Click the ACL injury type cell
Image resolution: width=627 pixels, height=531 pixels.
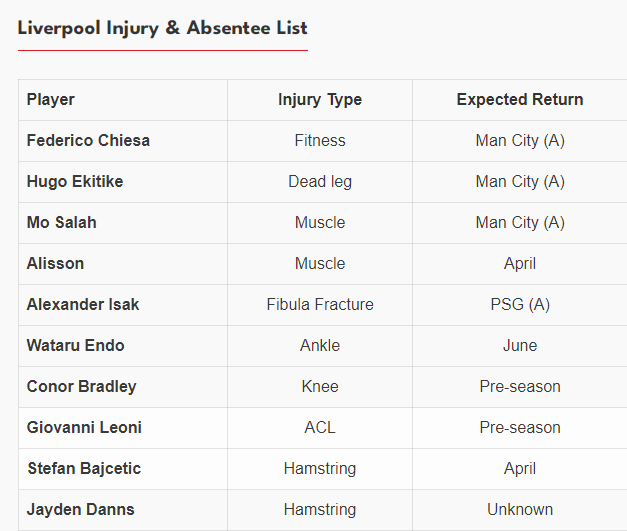[320, 428]
